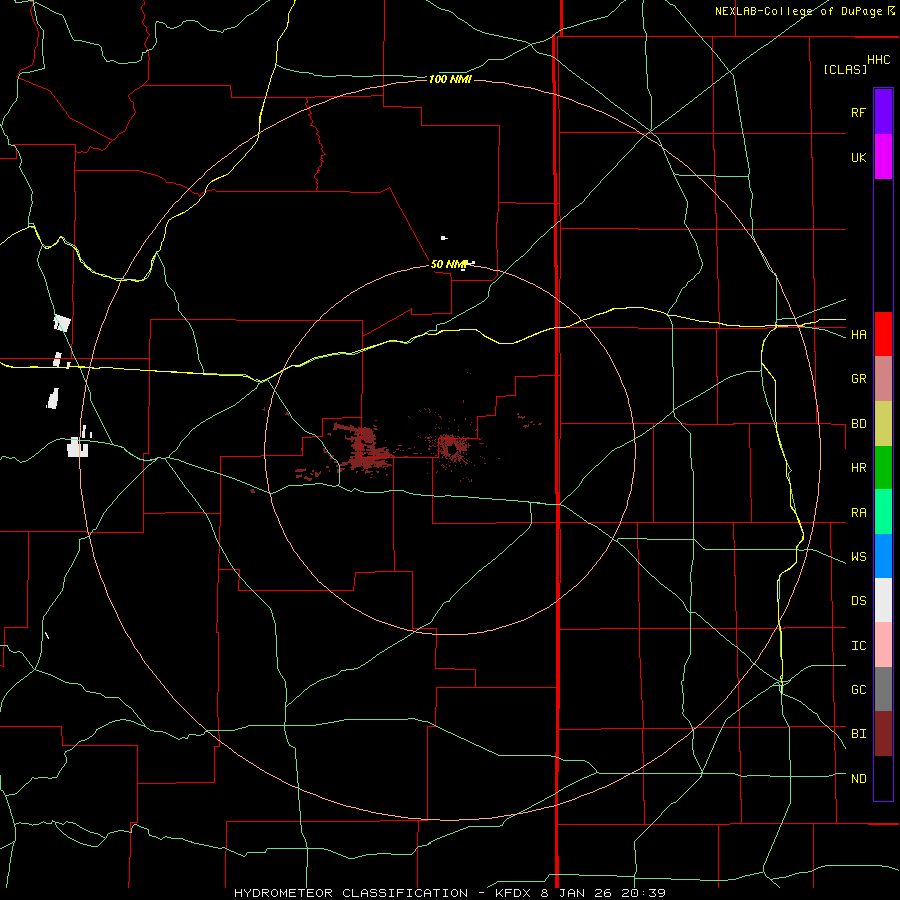This screenshot has height=900, width=900.
Task: Click the blue WS legend swatch
Action: pyautogui.click(x=883, y=556)
